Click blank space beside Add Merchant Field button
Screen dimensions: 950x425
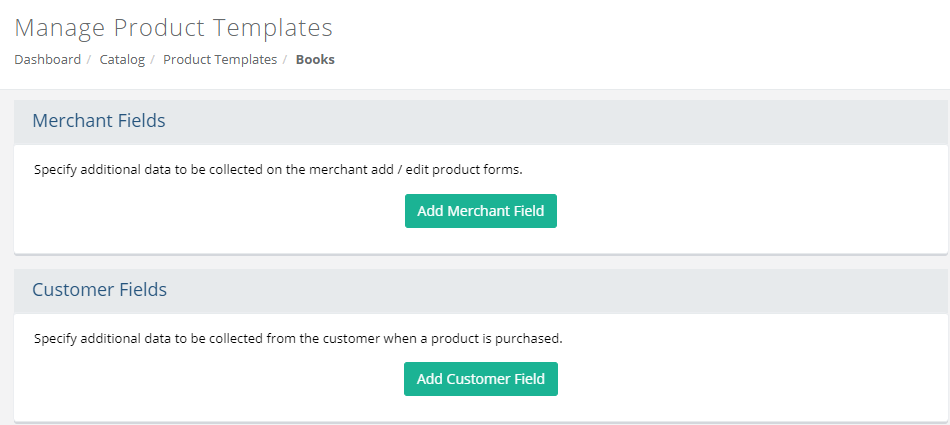pos(727,211)
